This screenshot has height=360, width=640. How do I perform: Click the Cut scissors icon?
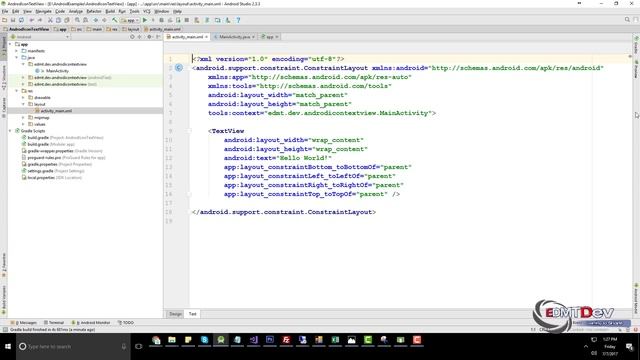tap(50, 20)
